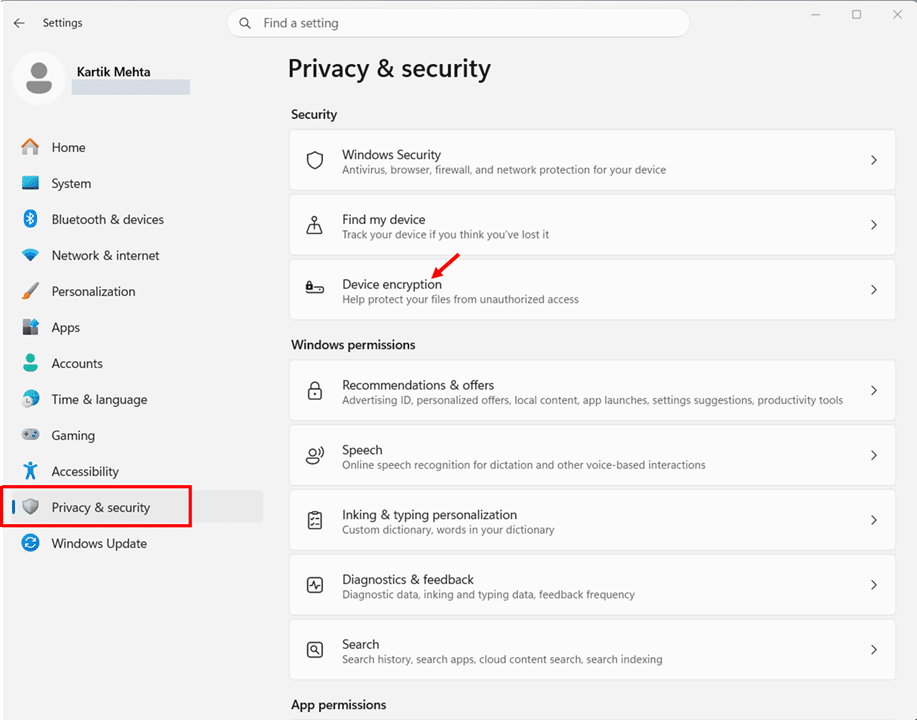Click the Inking & typing personalization icon
This screenshot has height=720, width=917.
pyautogui.click(x=315, y=520)
